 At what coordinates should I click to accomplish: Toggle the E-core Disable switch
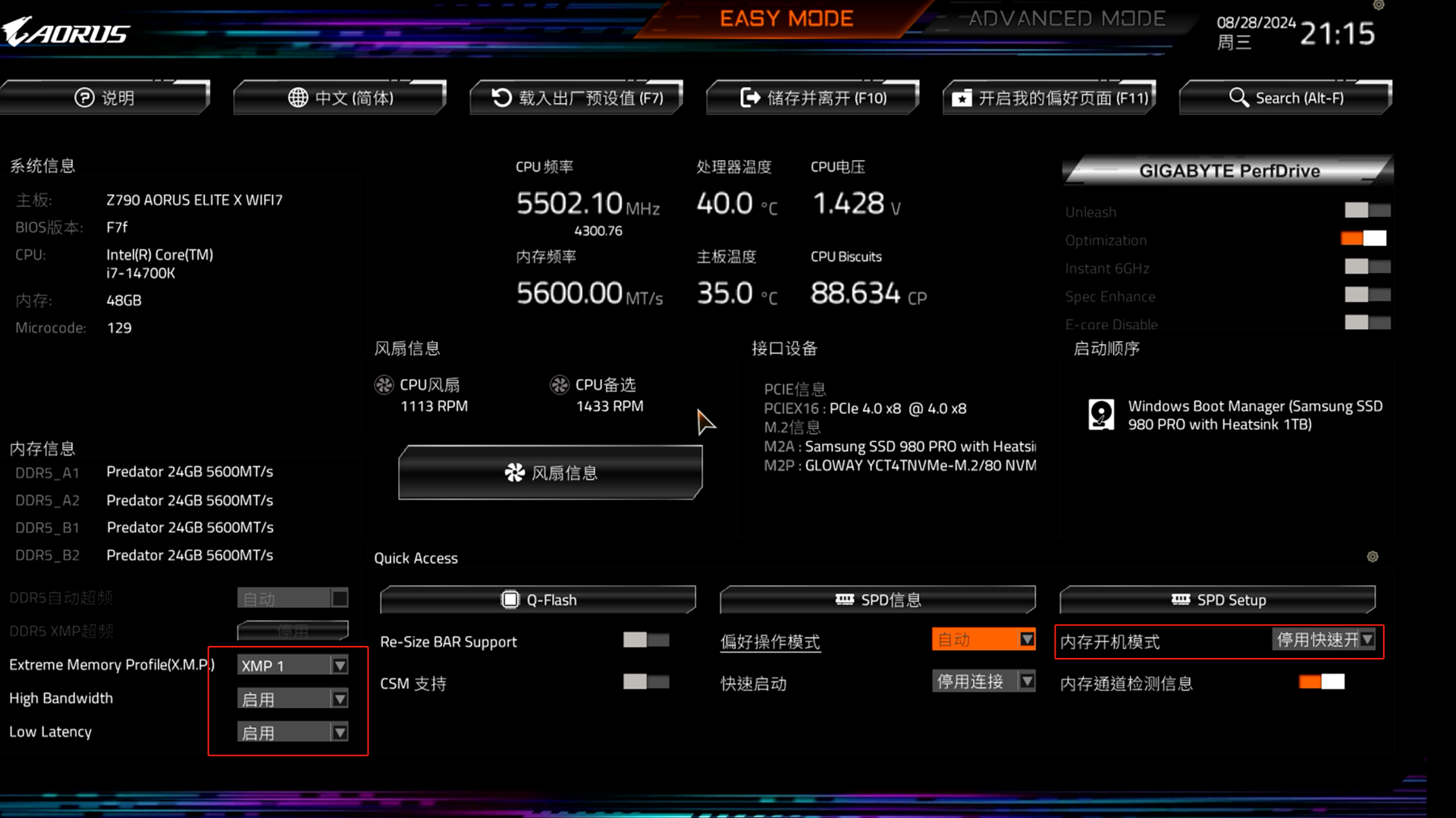(x=1367, y=323)
